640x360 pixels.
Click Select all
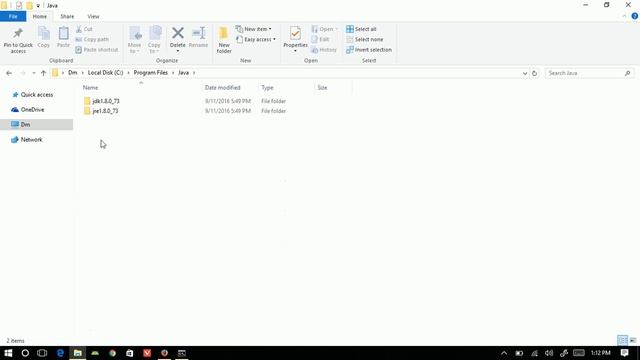coord(361,29)
